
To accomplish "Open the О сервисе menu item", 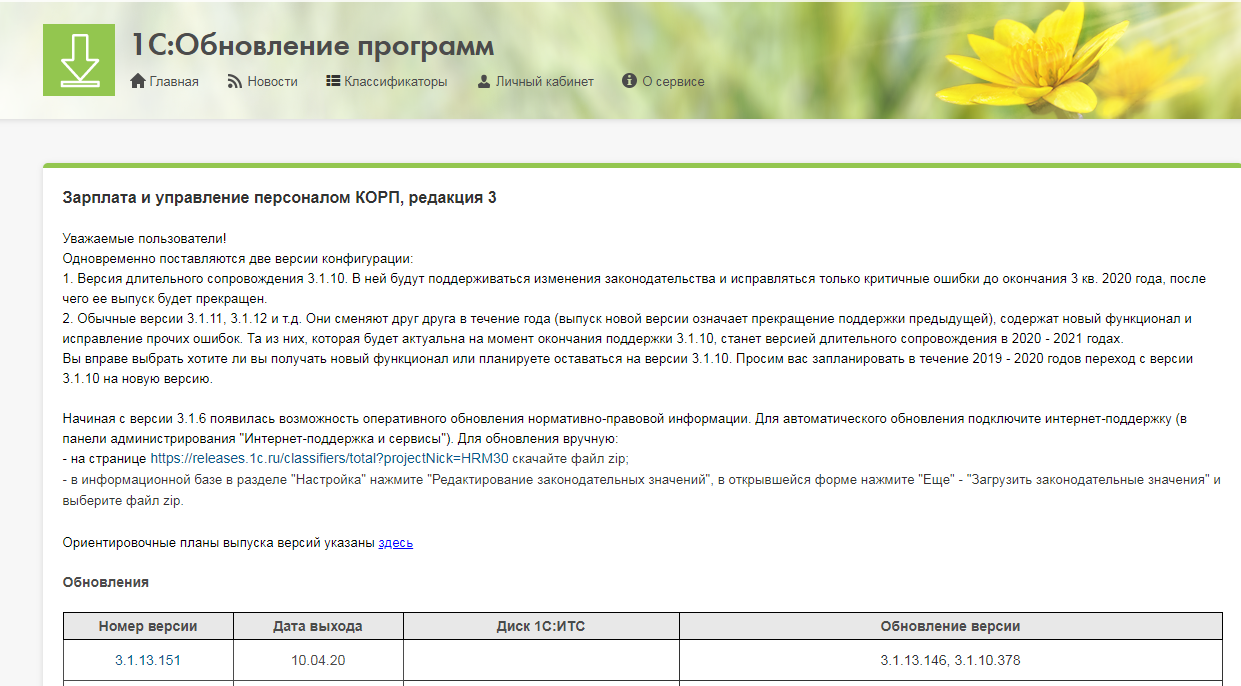I will point(673,81).
